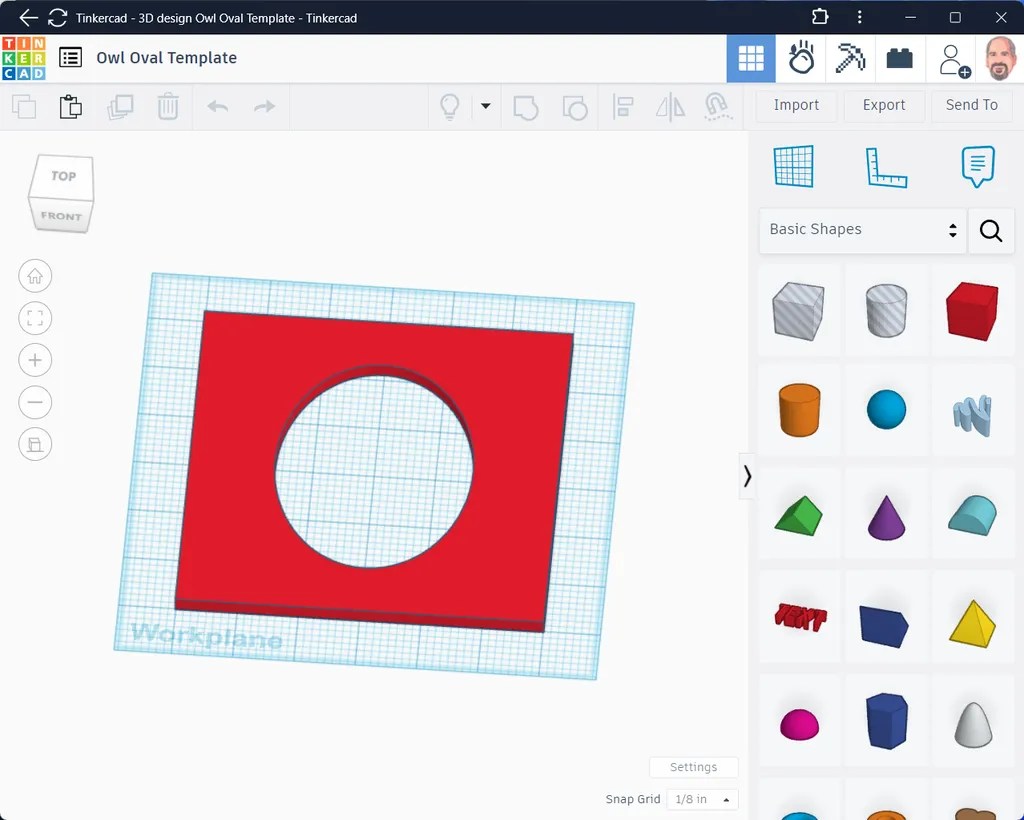Click the Zoom out minus button
Viewport: 1024px width, 820px height.
pyautogui.click(x=35, y=402)
